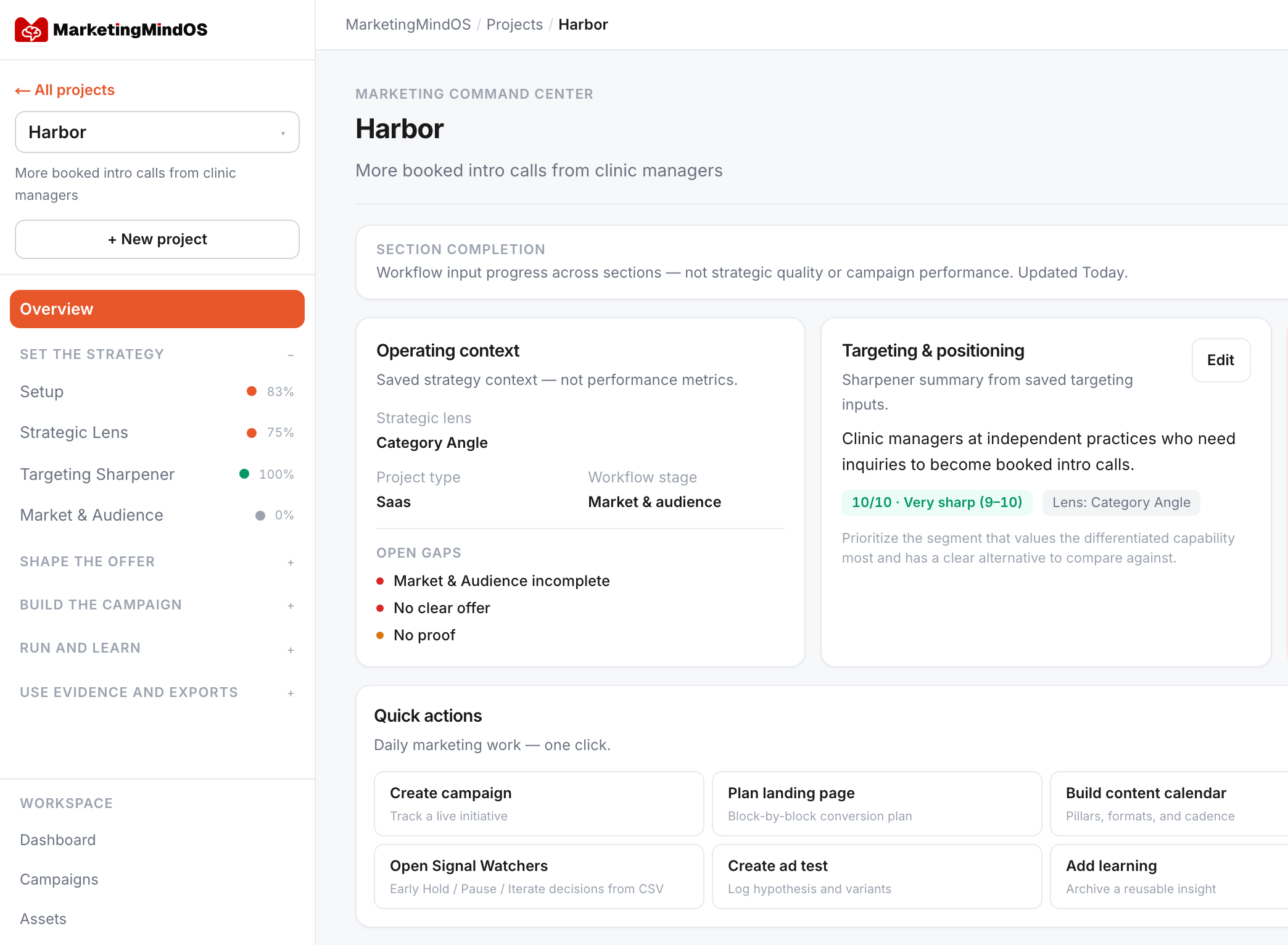1288x945 pixels.
Task: Expand Build the Campaign section
Action: click(157, 605)
